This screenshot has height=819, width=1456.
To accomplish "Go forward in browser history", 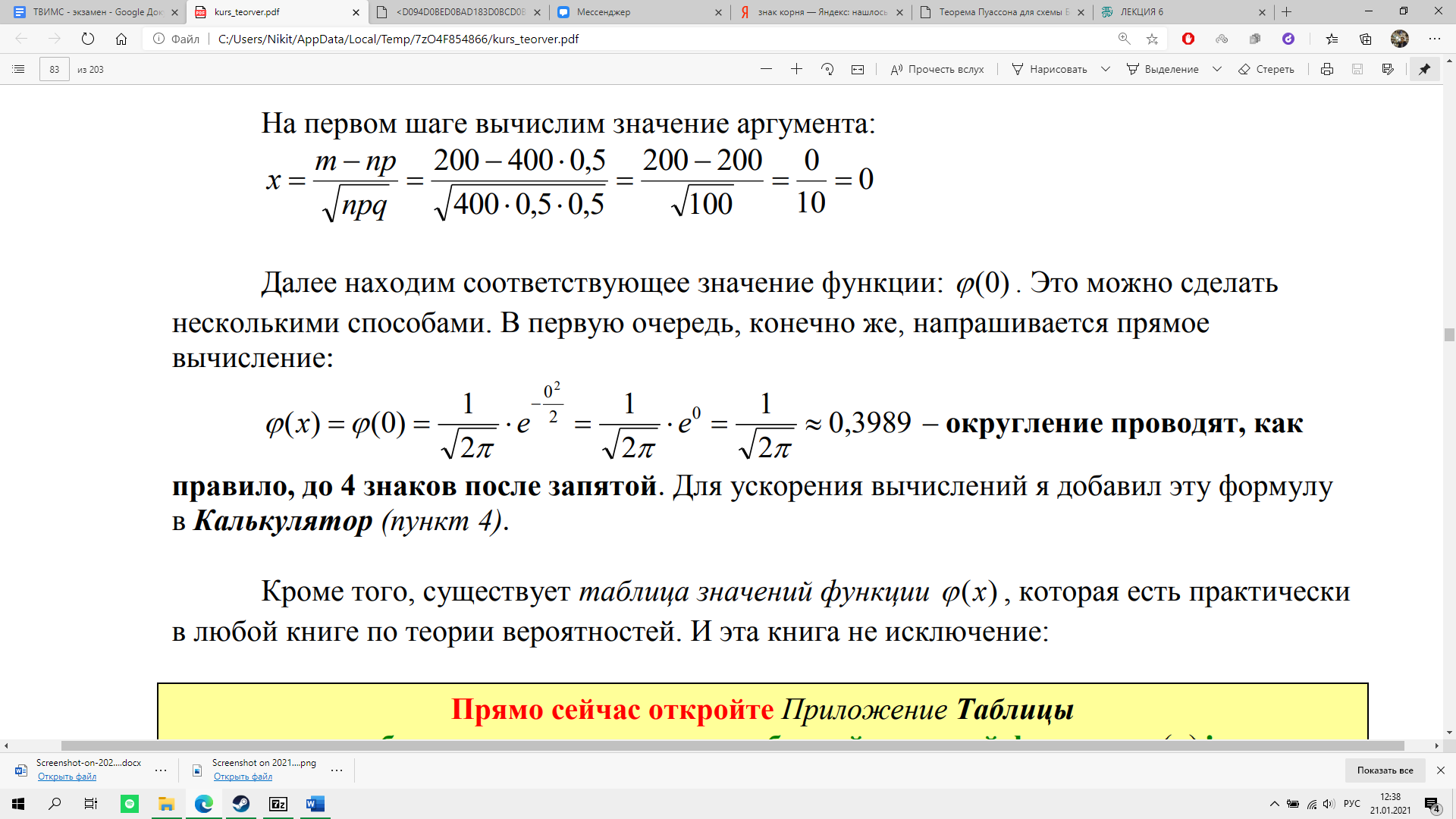I will pos(55,39).
